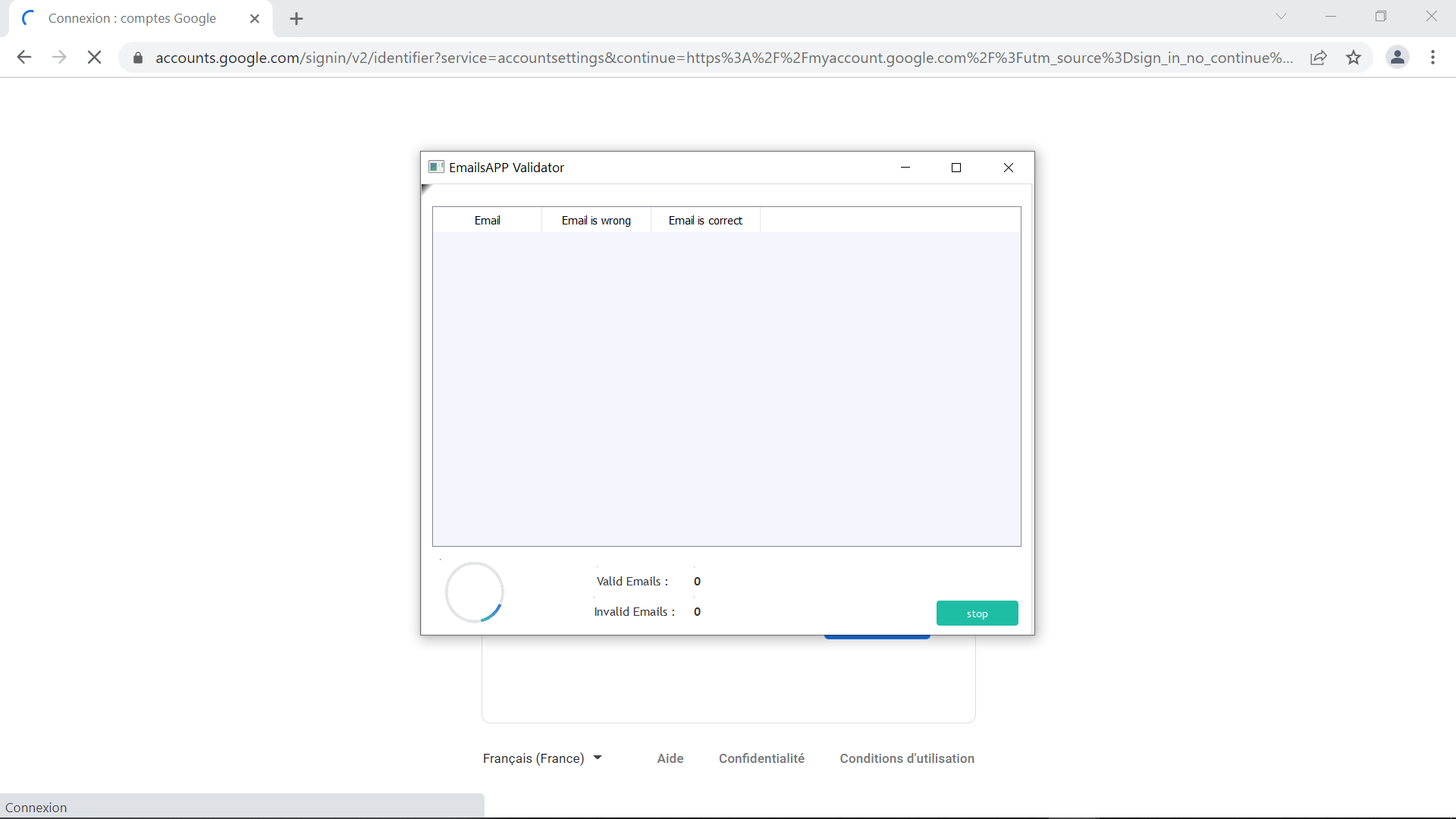This screenshot has width=1456, height=819.
Task: Click the browser back arrow
Action: pyautogui.click(x=24, y=58)
